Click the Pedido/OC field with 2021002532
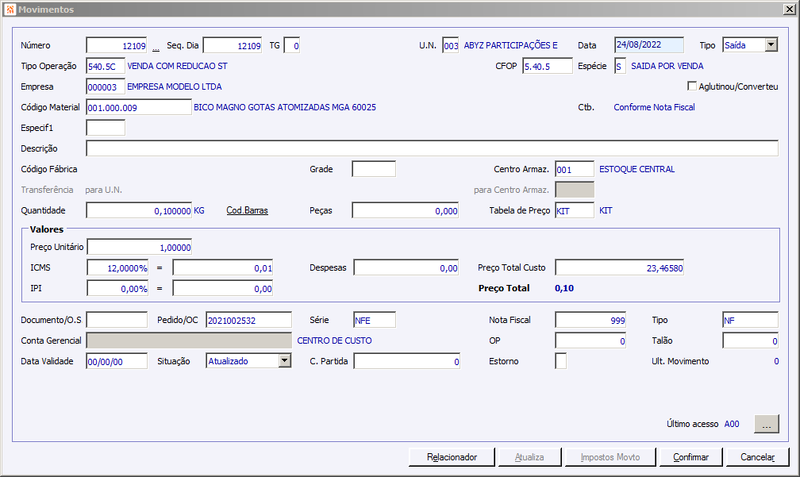This screenshot has height=477, width=800. (x=248, y=320)
